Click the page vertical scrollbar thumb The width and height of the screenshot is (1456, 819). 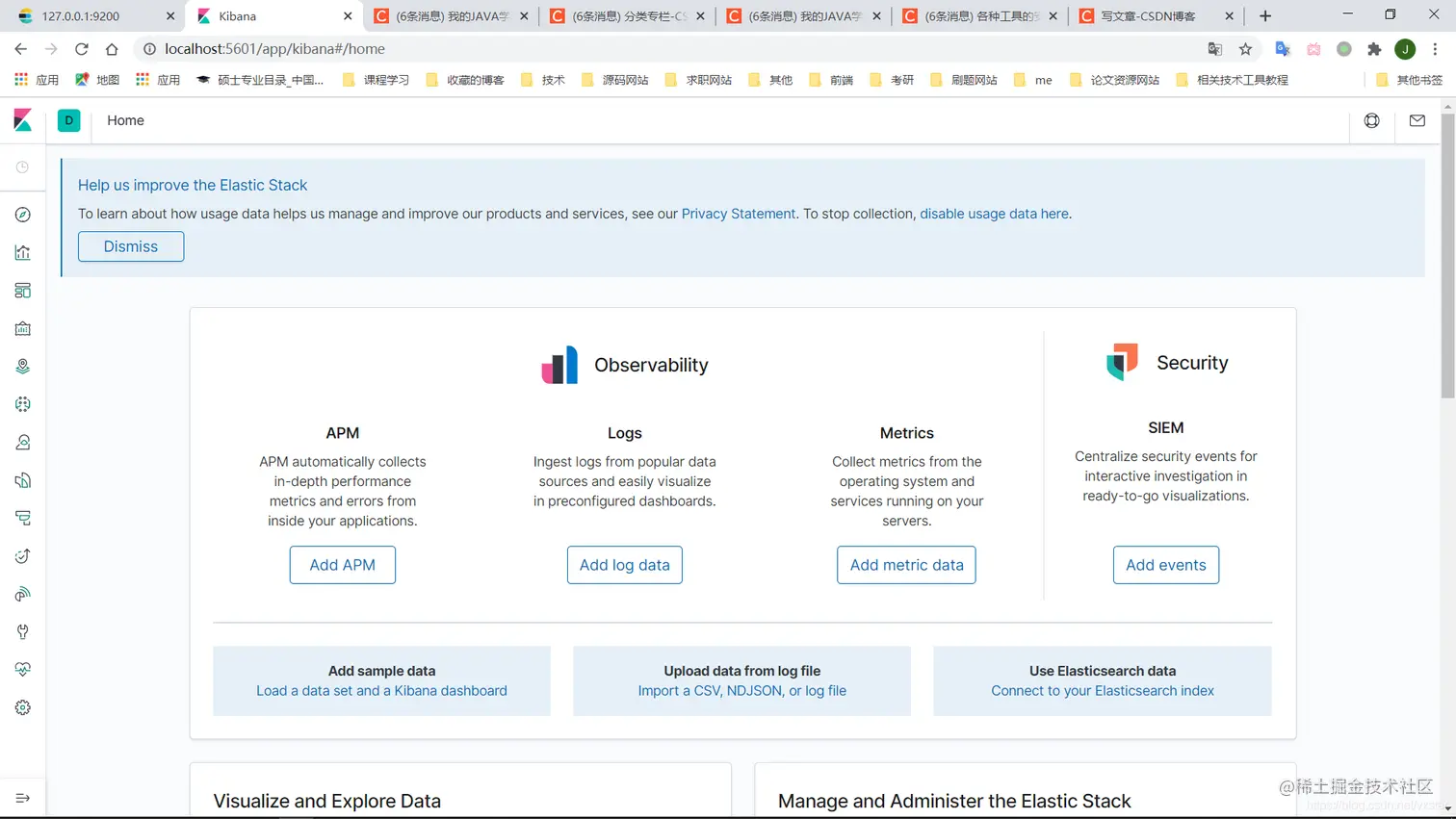(x=1448, y=255)
